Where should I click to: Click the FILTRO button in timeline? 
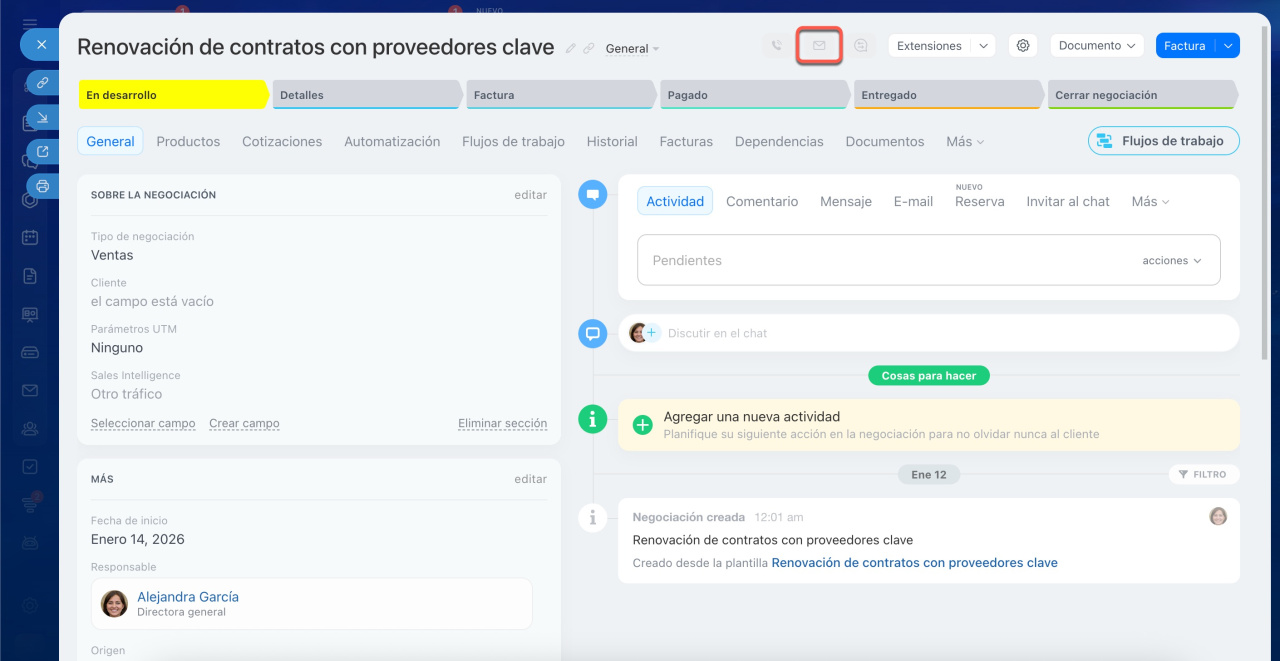coord(1203,475)
